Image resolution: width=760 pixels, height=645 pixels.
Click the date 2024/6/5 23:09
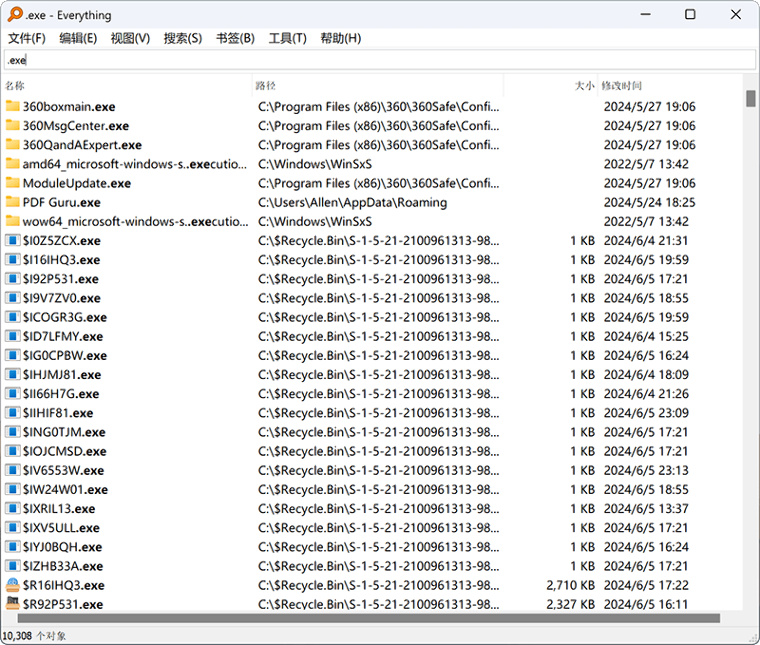tap(646, 412)
